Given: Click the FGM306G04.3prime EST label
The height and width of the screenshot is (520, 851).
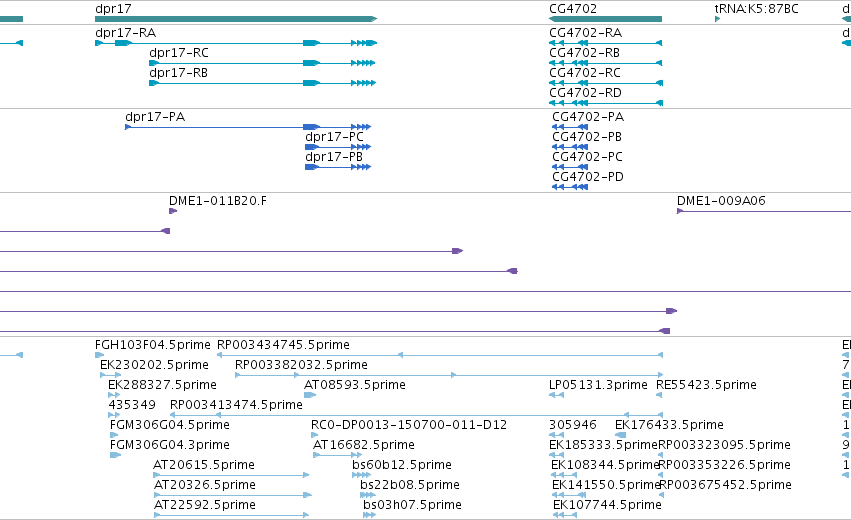Looking at the screenshot, I should [169, 445].
